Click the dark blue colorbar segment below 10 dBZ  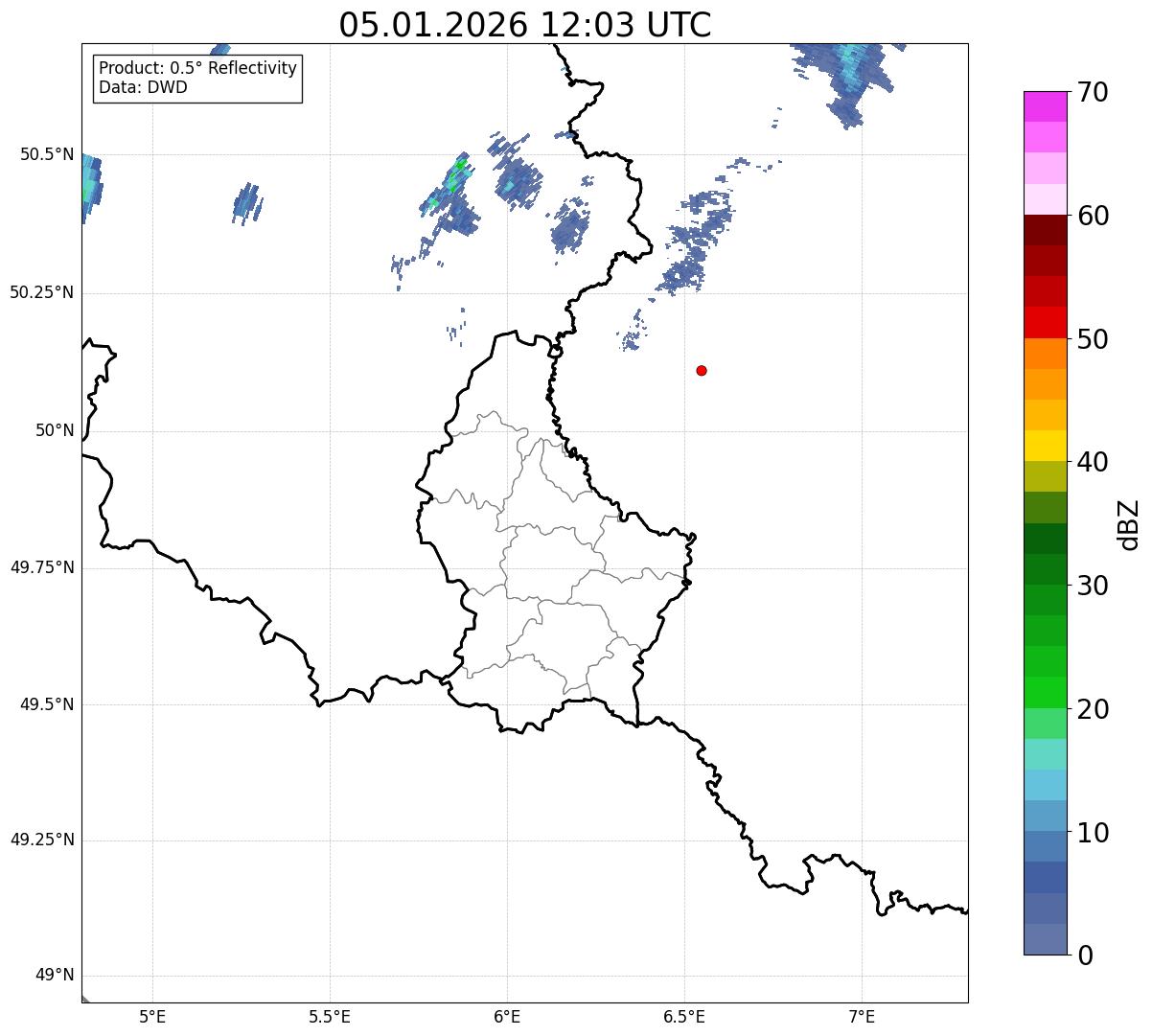point(1045,878)
